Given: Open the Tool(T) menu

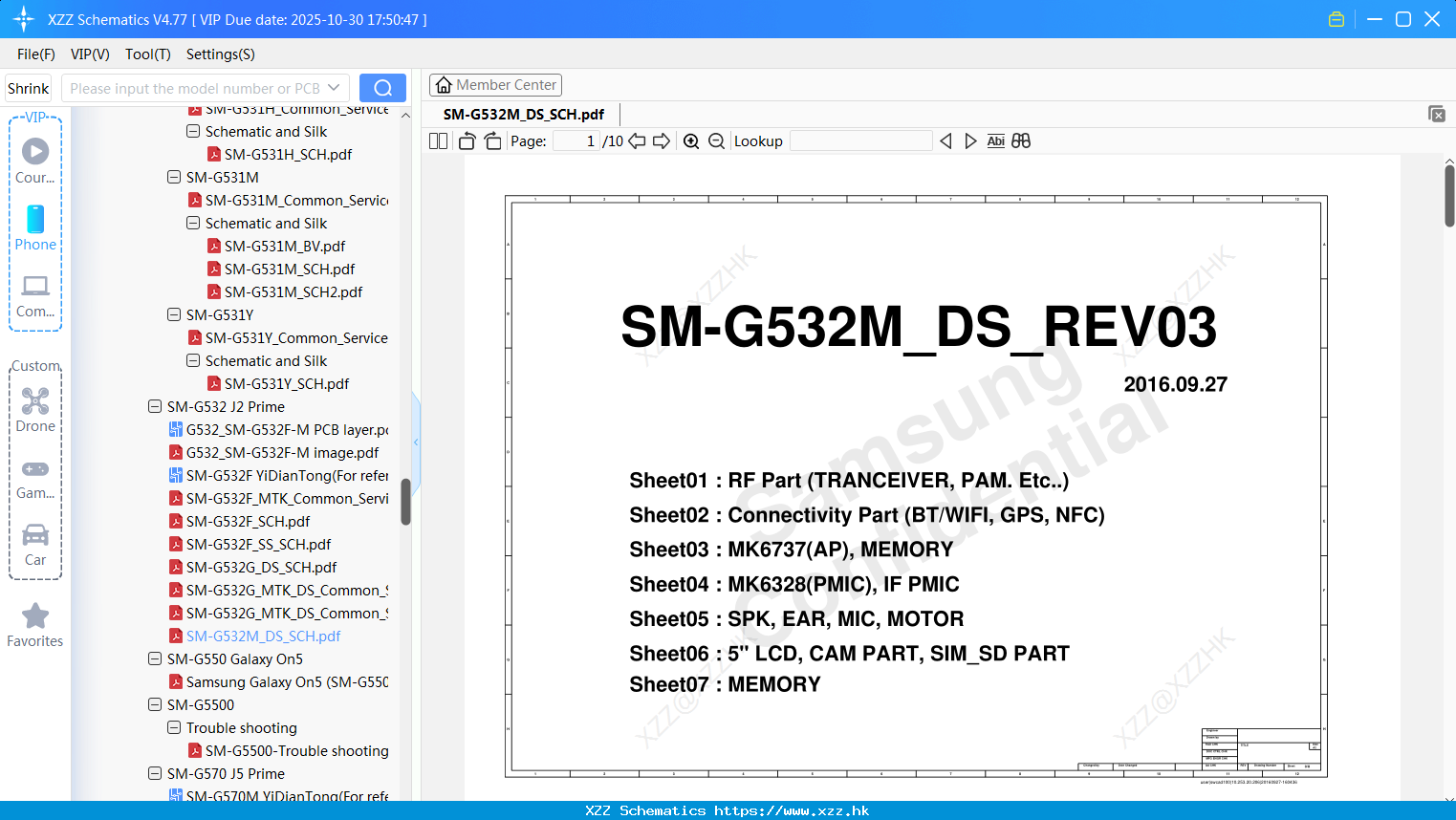Looking at the screenshot, I should [x=148, y=54].
